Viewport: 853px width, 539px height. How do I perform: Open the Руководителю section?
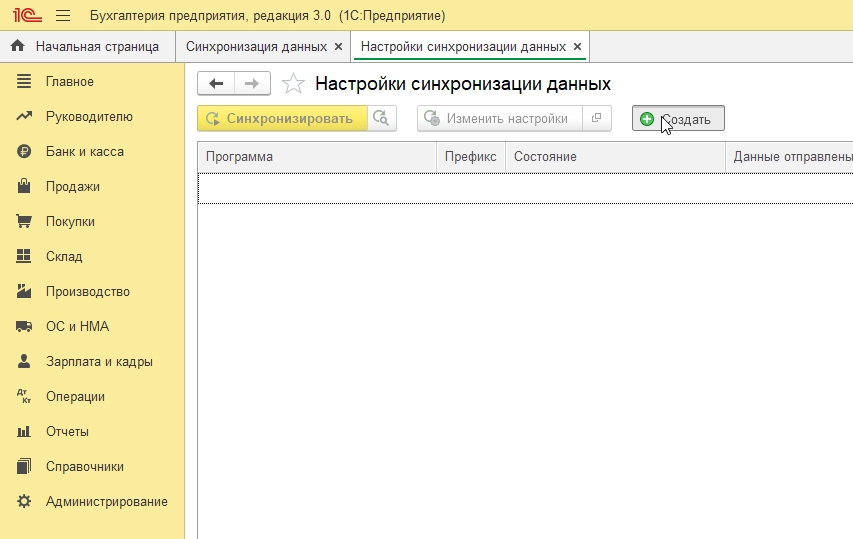(x=89, y=117)
